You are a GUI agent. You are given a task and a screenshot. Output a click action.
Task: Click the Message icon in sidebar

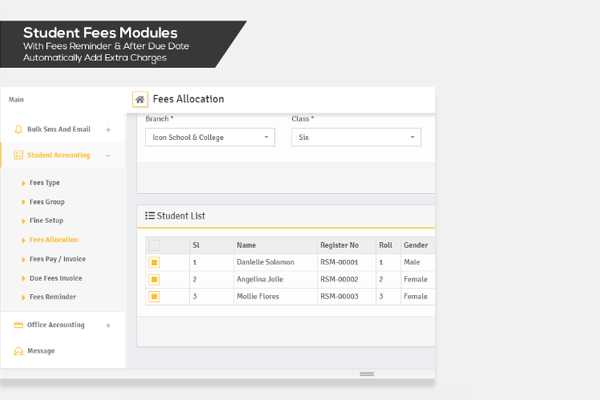pos(18,351)
